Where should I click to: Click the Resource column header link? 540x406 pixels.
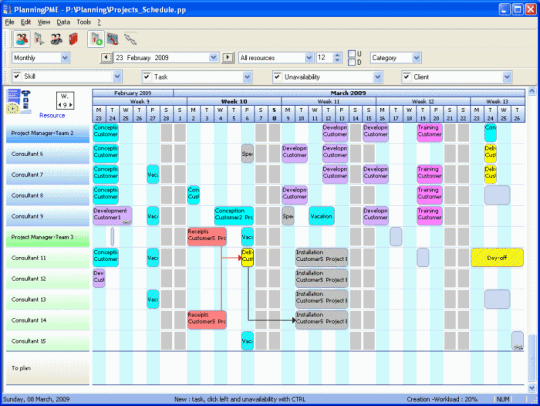(x=52, y=115)
